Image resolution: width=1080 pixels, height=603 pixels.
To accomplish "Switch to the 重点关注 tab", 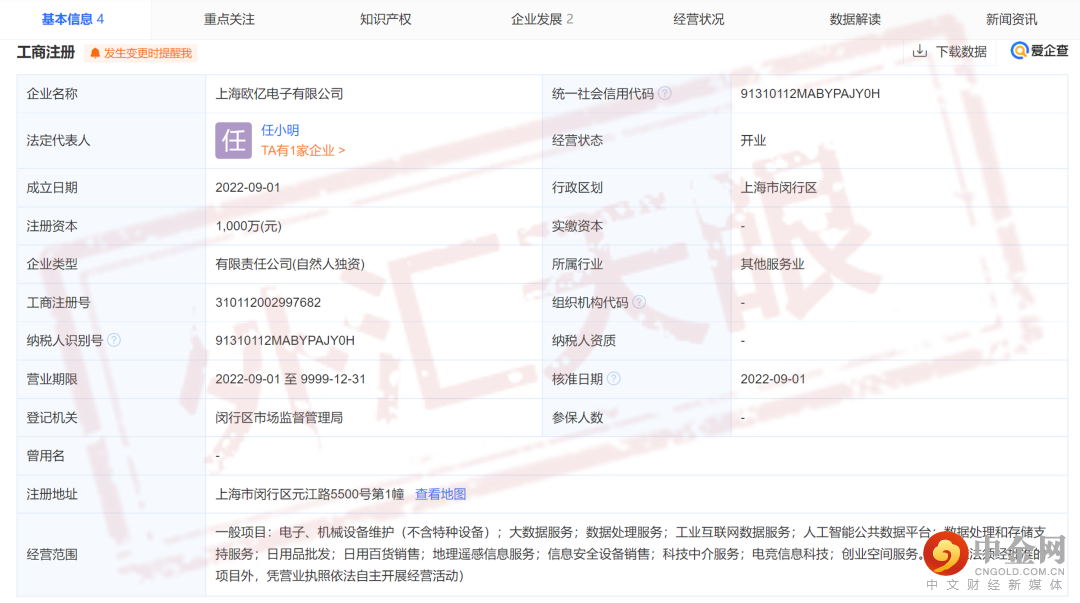I will (229, 19).
